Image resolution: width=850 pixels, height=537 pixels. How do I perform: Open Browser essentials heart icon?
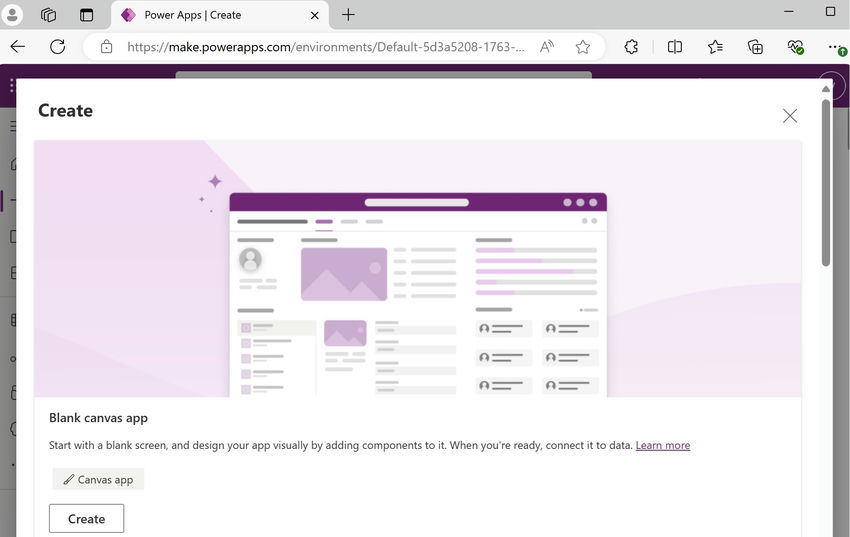(795, 47)
